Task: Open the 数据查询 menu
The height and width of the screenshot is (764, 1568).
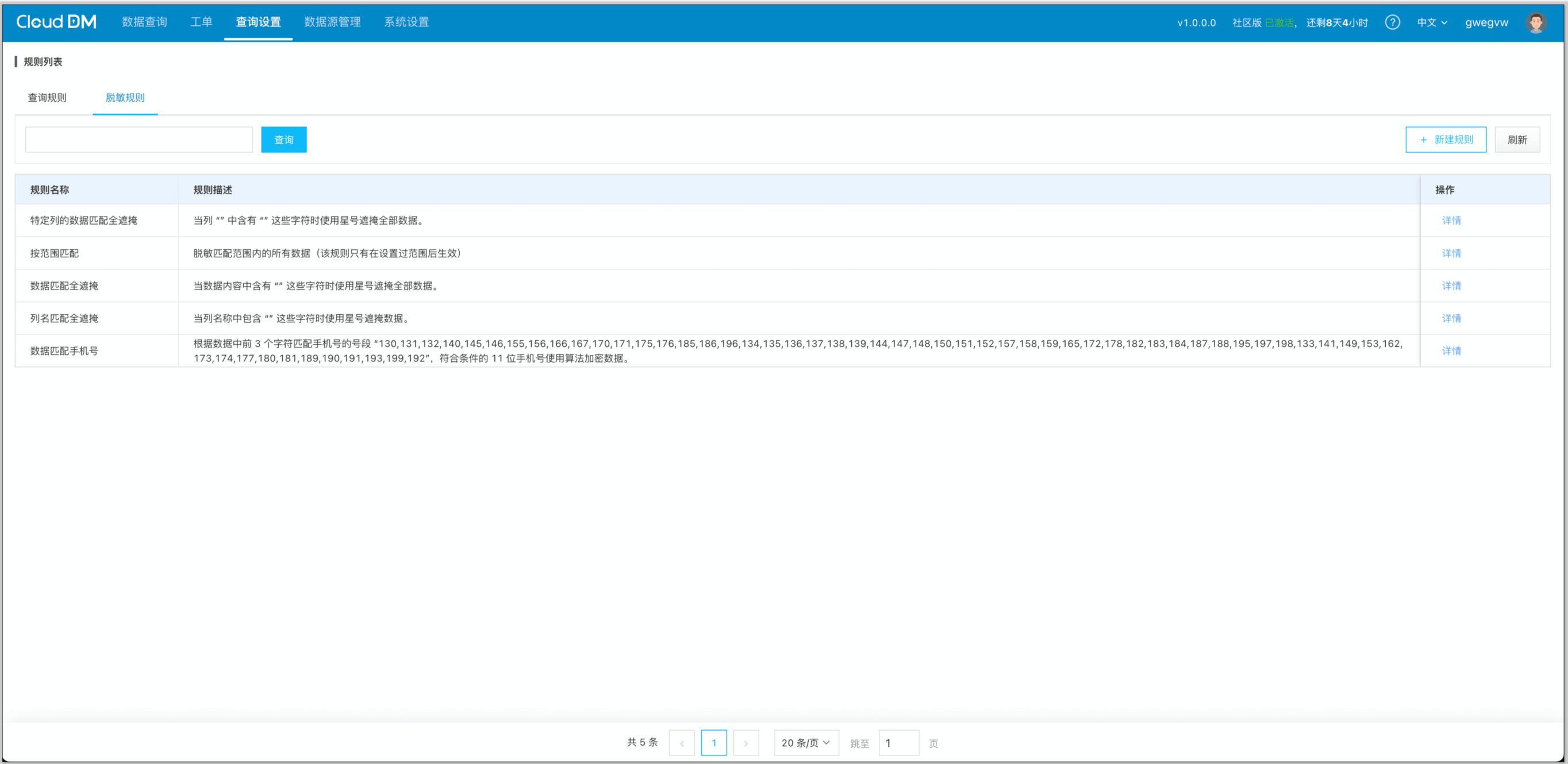Action: coord(144,22)
